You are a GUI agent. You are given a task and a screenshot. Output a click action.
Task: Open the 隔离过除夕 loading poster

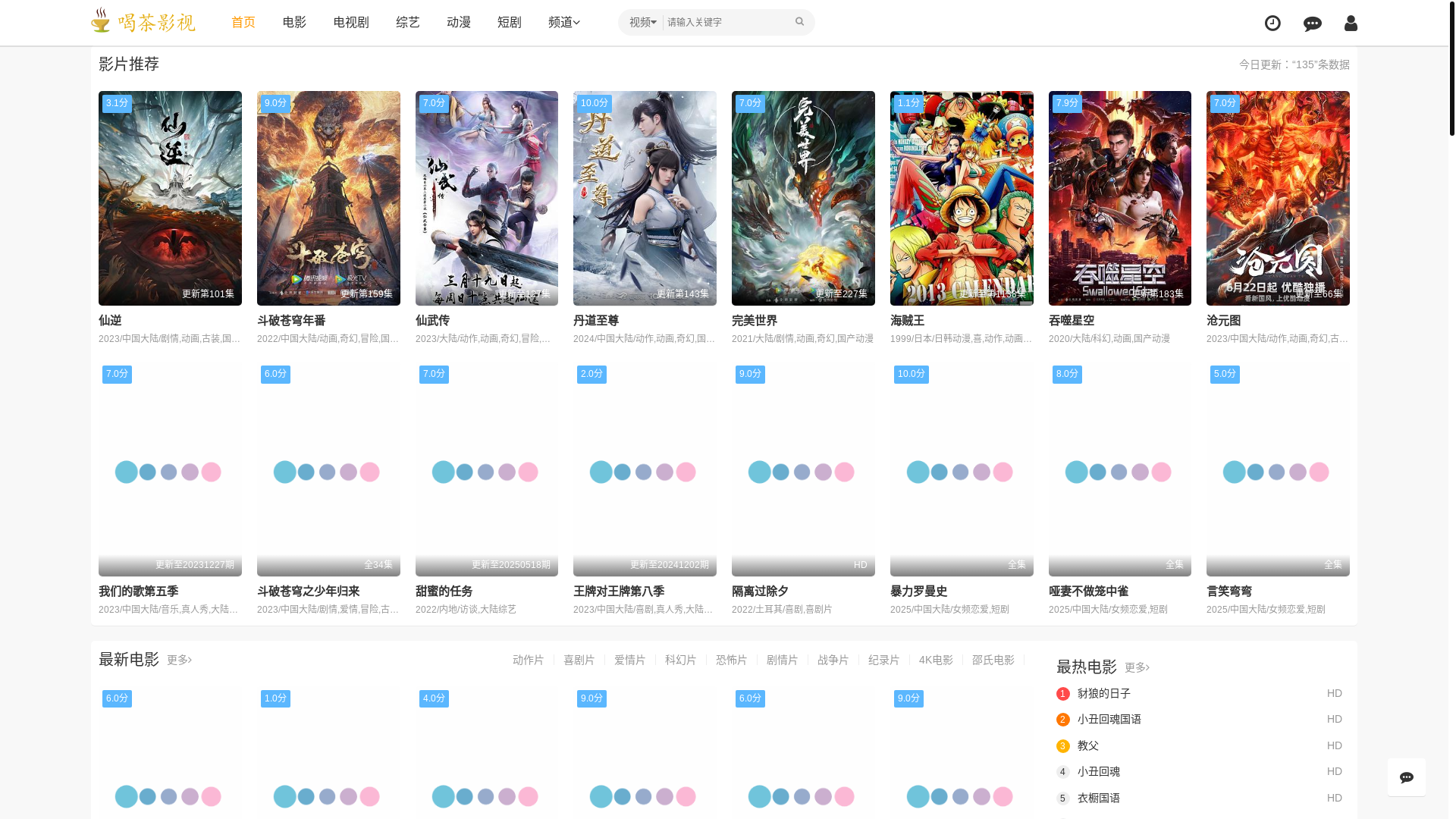click(803, 469)
